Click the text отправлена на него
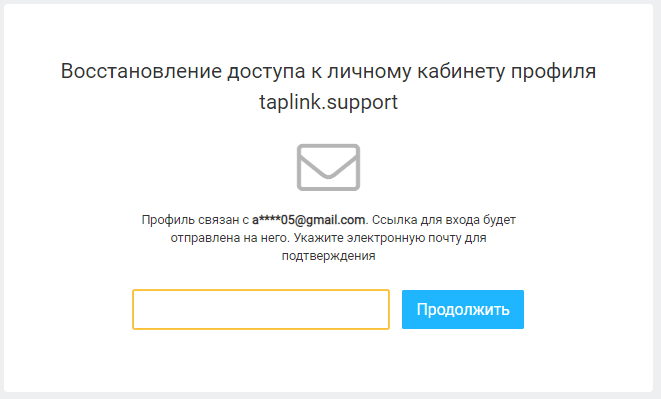661x399 pixels. pyautogui.click(x=230, y=238)
